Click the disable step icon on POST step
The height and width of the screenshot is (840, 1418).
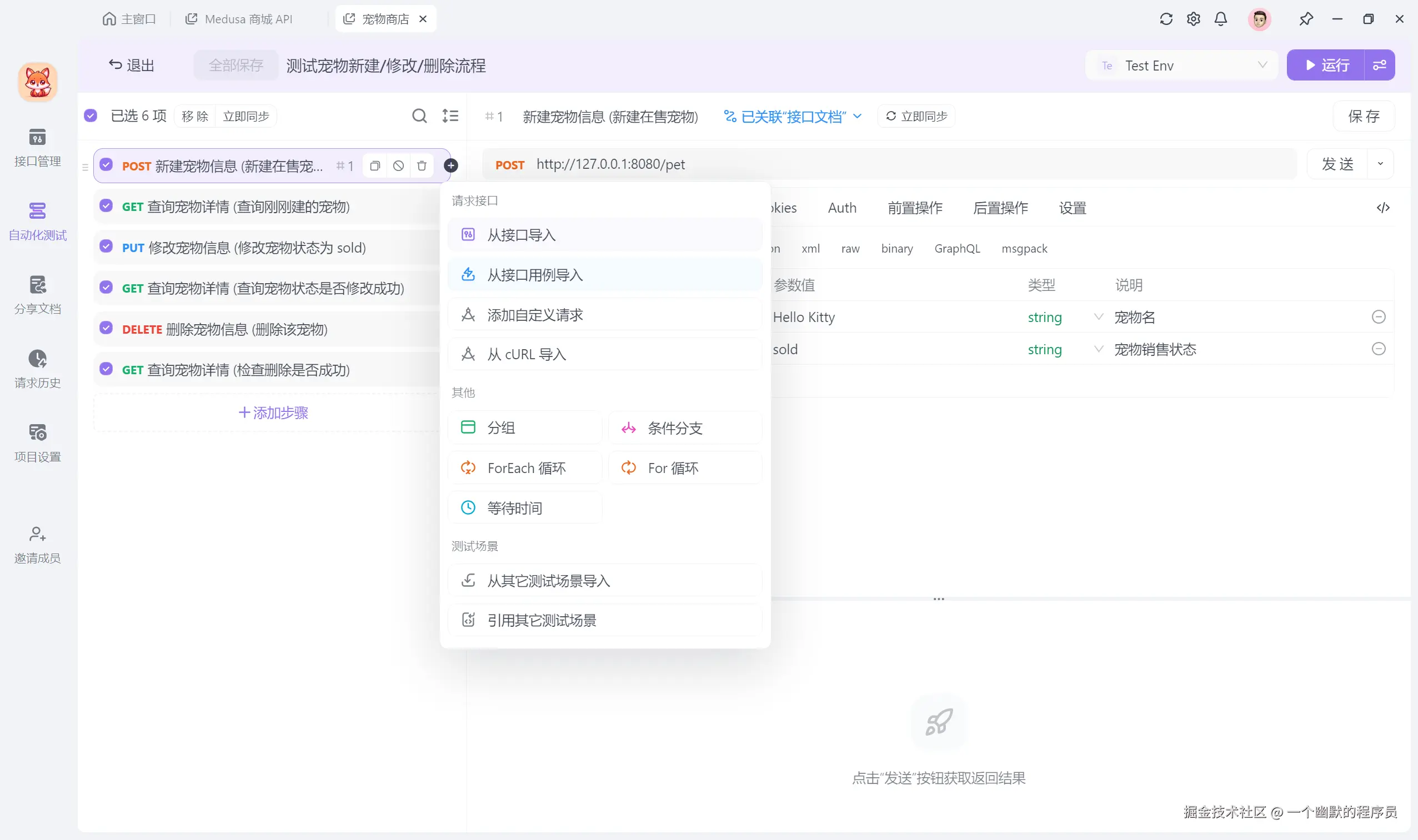click(399, 166)
